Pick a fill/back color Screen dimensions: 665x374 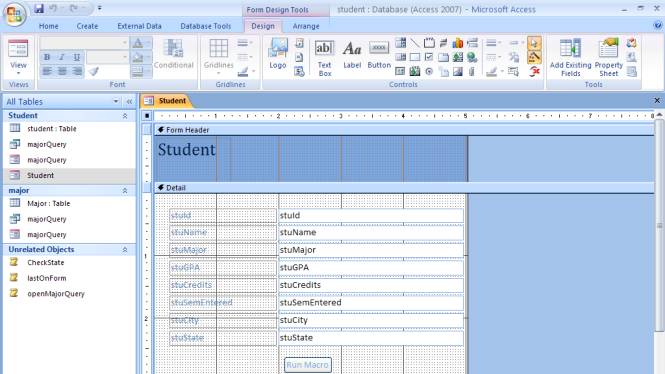click(x=138, y=57)
